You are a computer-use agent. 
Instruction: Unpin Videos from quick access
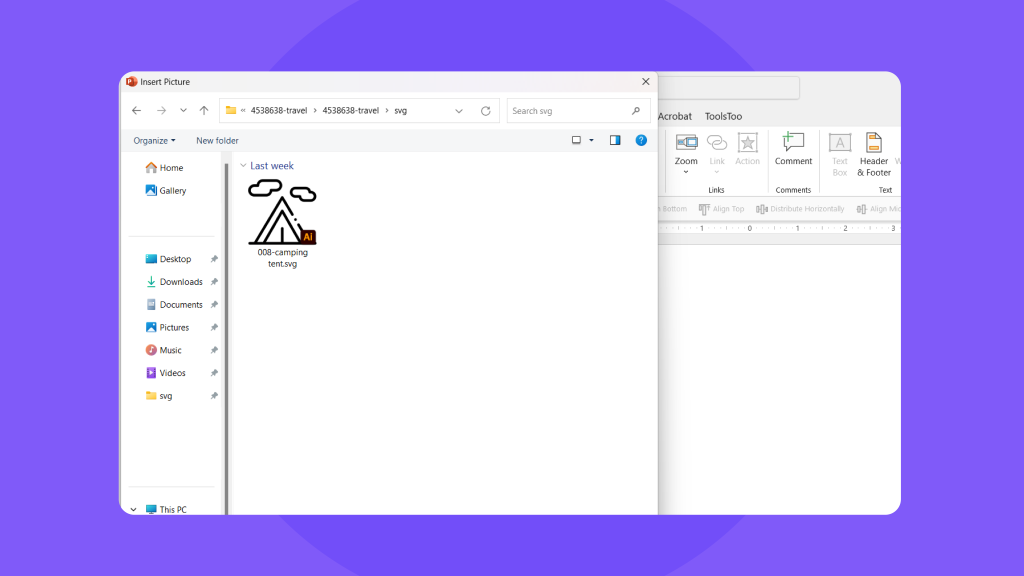(214, 372)
